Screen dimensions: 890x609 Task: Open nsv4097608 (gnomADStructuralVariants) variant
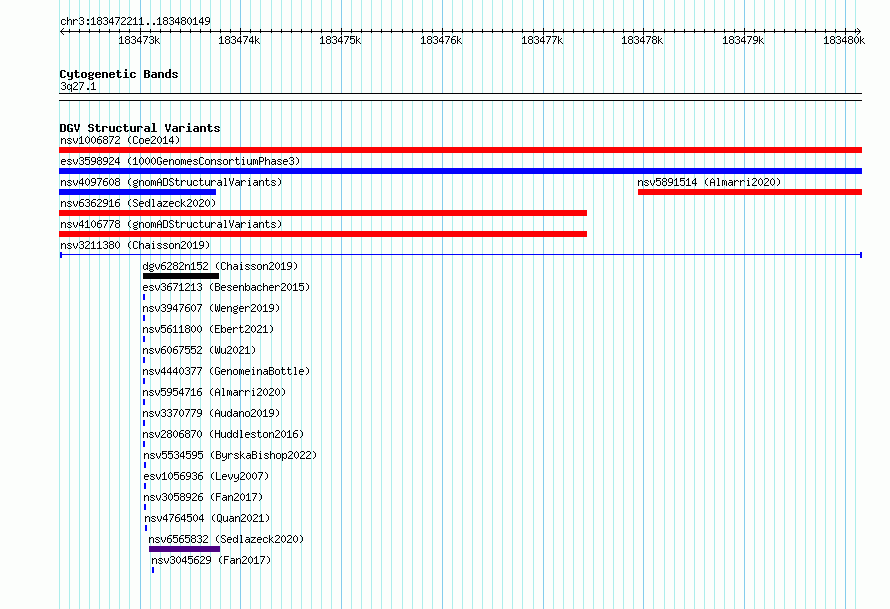[x=171, y=182]
